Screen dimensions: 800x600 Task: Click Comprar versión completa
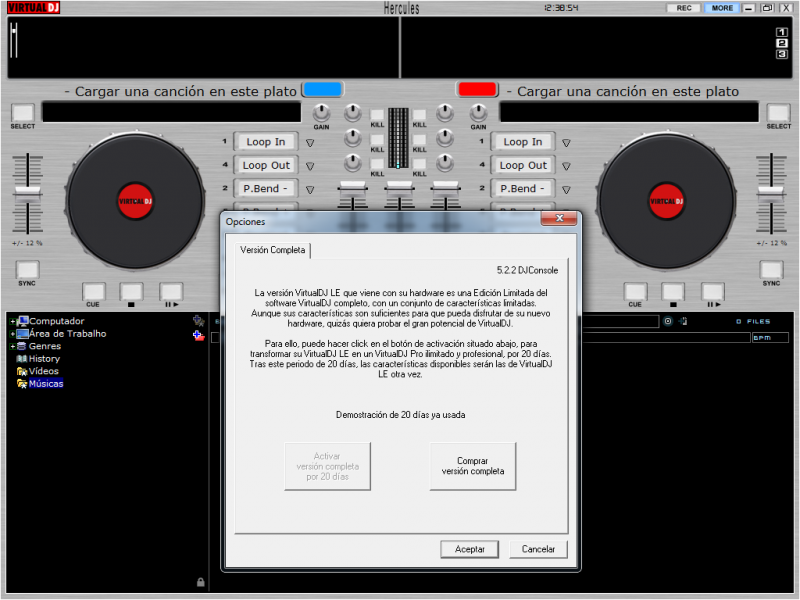[473, 466]
